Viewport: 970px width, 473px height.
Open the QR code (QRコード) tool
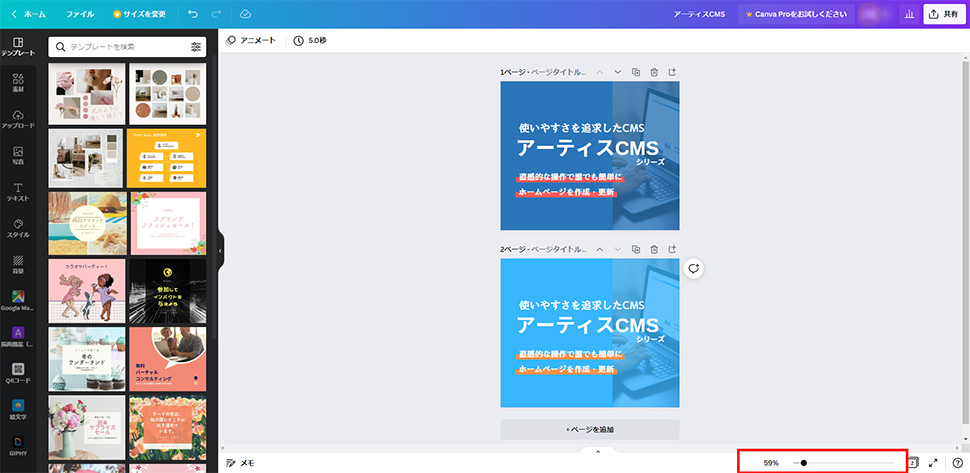pyautogui.click(x=18, y=374)
